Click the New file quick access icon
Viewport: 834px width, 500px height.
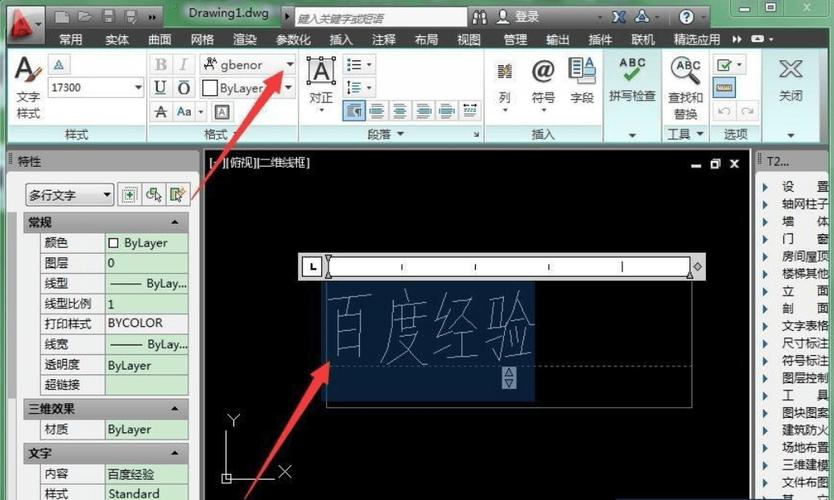62,17
